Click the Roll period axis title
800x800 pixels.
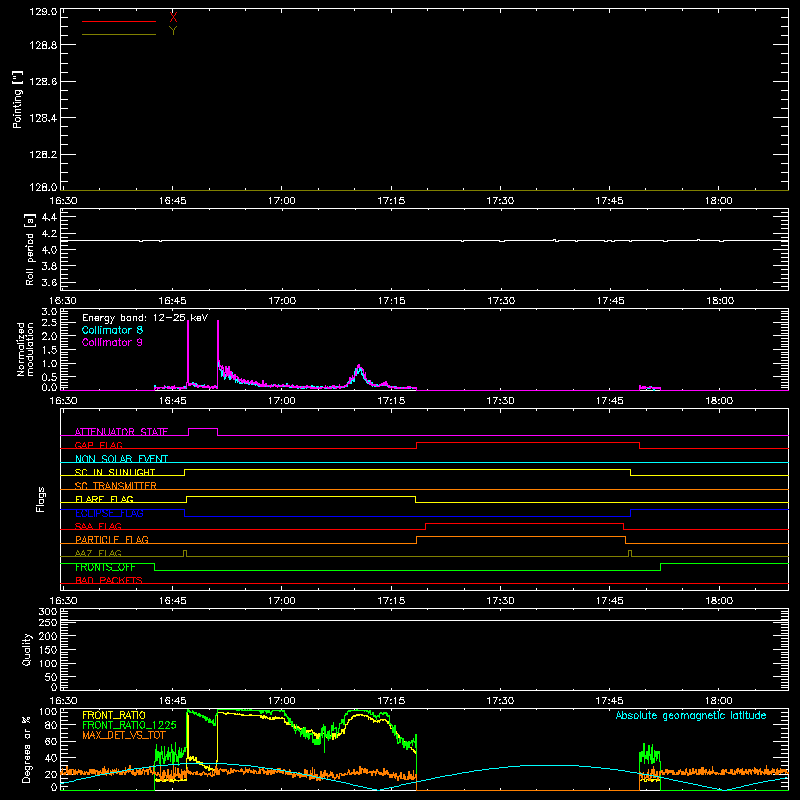tap(30, 249)
